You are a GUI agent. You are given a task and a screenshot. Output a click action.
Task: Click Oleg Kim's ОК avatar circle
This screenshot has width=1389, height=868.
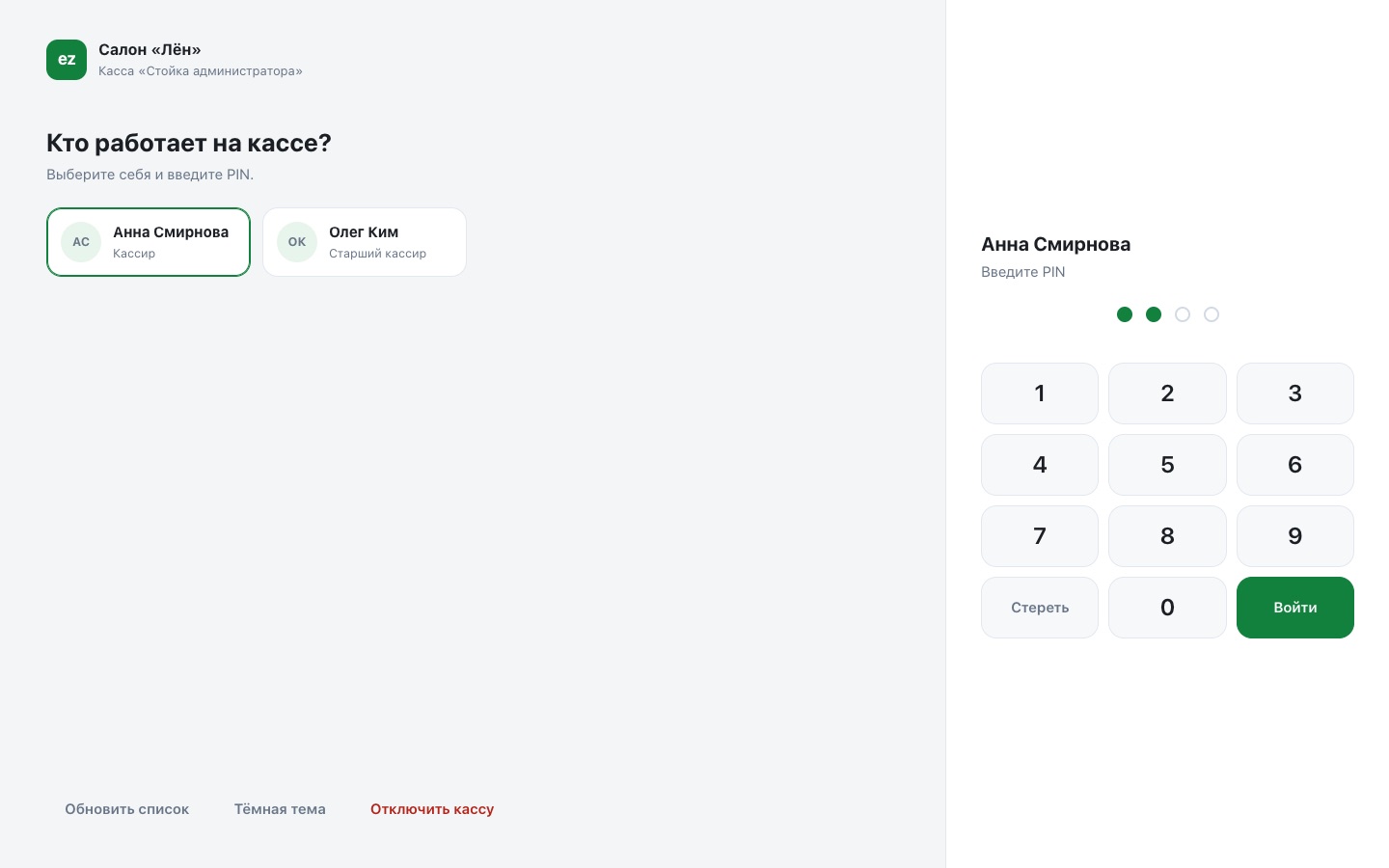(297, 242)
